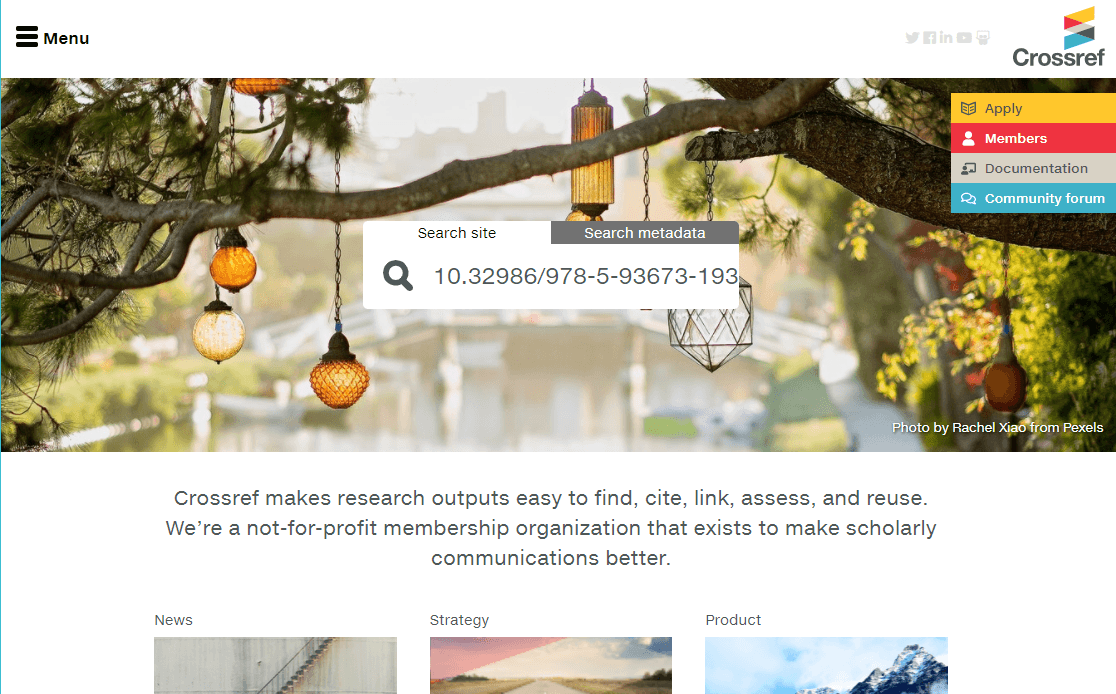The width and height of the screenshot is (1116, 694).
Task: Open the Product article thumbnail
Action: (826, 666)
